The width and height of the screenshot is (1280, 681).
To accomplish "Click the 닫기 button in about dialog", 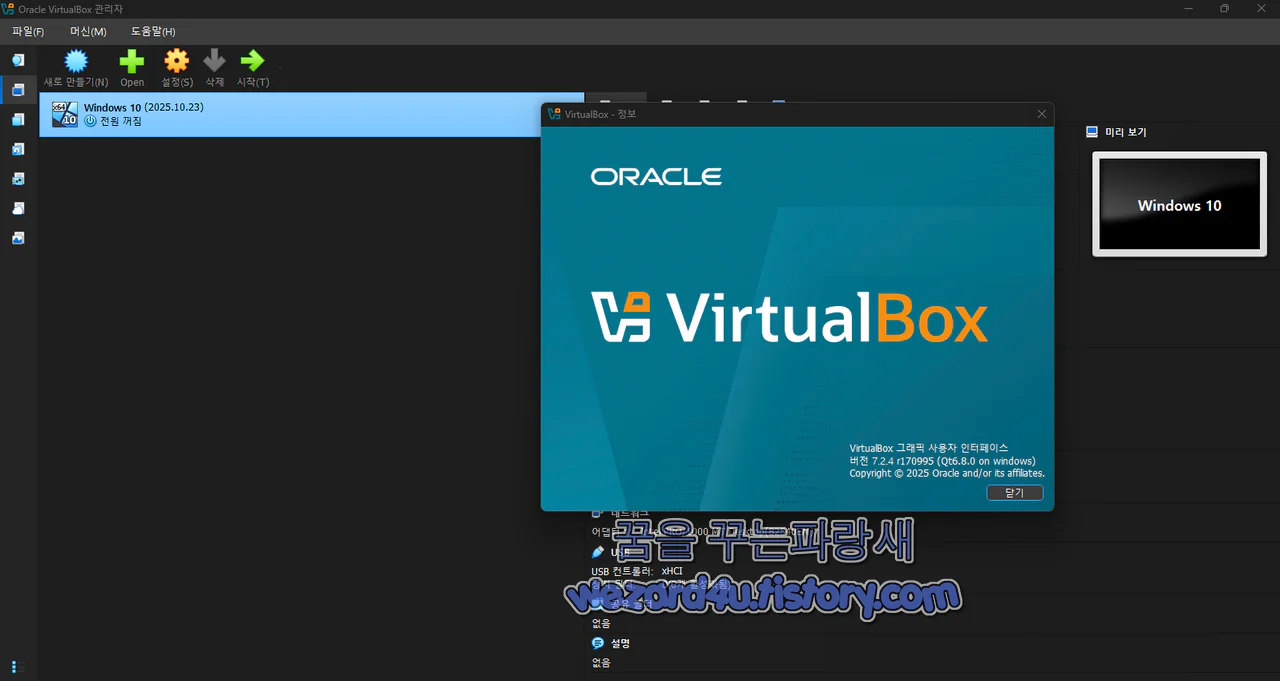I will click(x=1015, y=493).
